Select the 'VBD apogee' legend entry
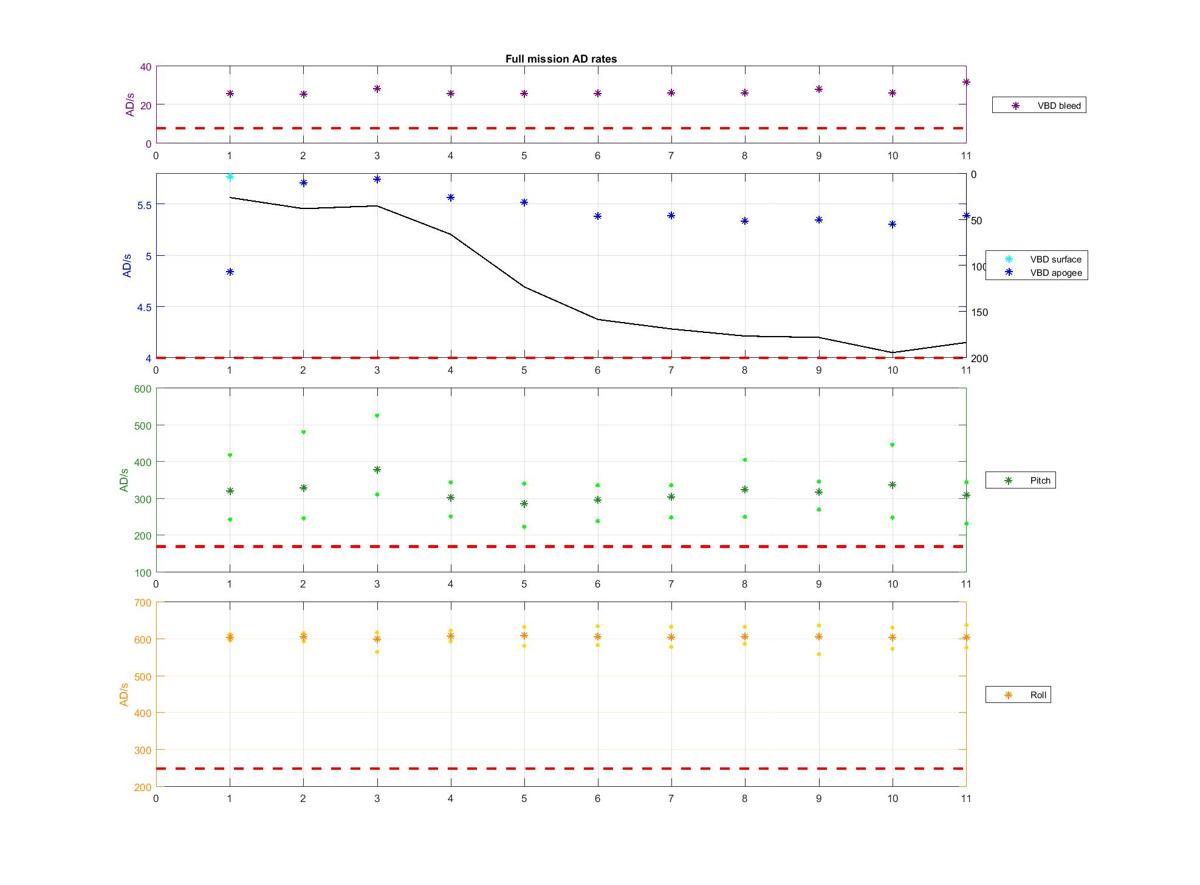This screenshot has height=885, width=1200. coord(1038,272)
